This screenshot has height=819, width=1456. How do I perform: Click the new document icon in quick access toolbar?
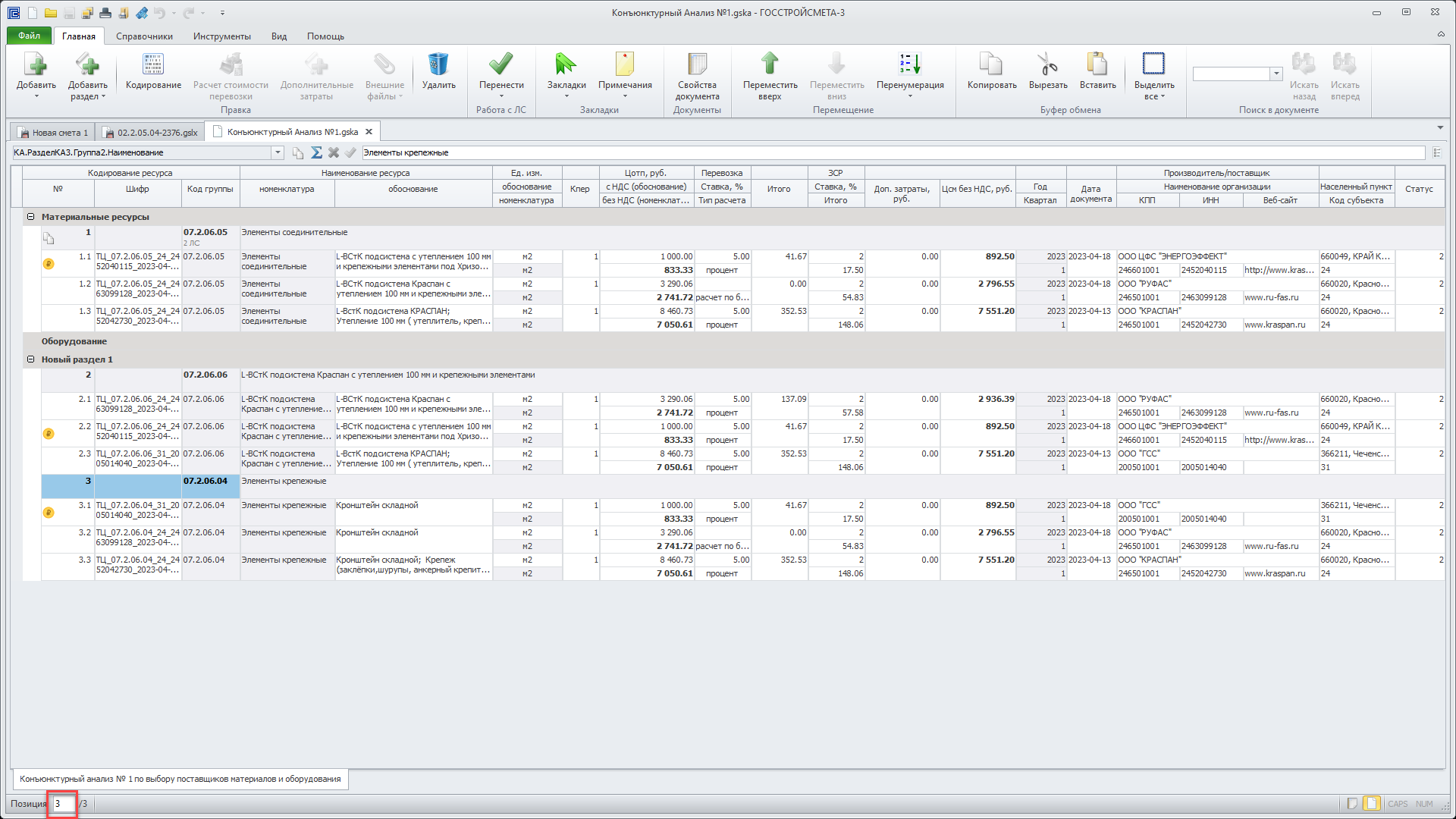(x=33, y=13)
